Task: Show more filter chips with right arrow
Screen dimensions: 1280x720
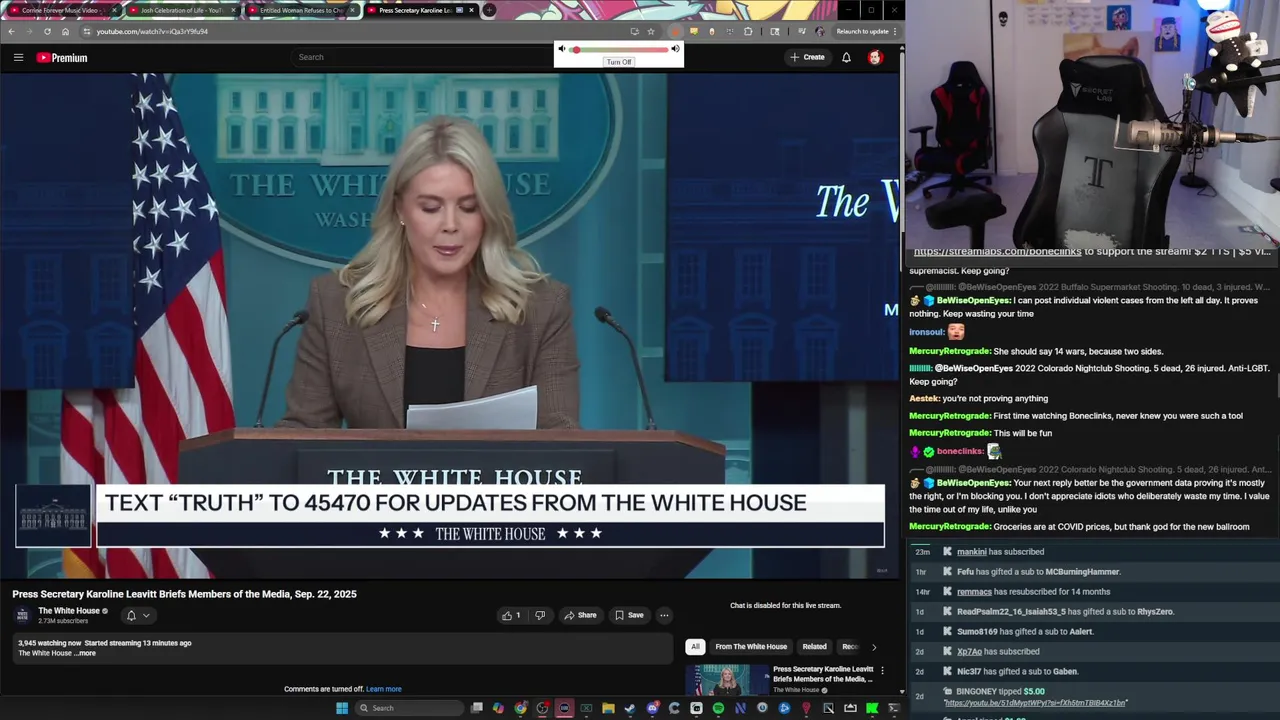Action: tap(874, 647)
